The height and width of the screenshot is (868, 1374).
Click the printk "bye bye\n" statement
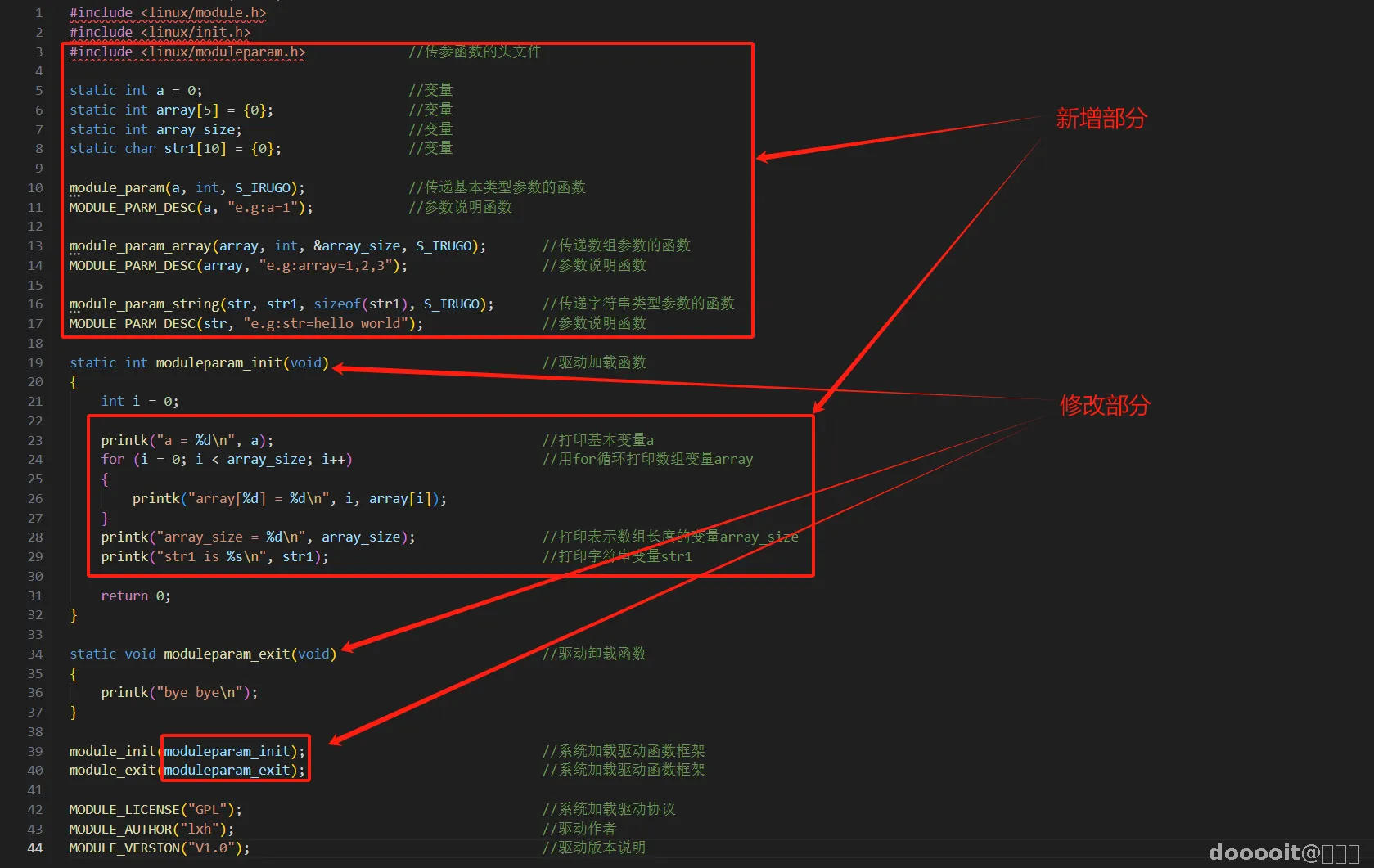click(179, 692)
